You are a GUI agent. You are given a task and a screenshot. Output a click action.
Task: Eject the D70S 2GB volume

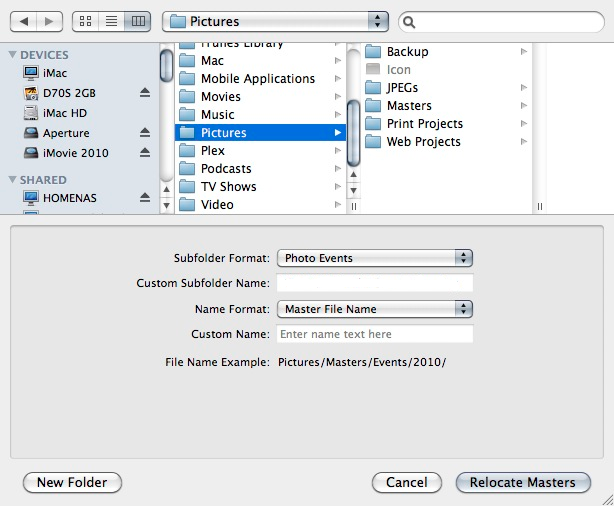pyautogui.click(x=144, y=93)
